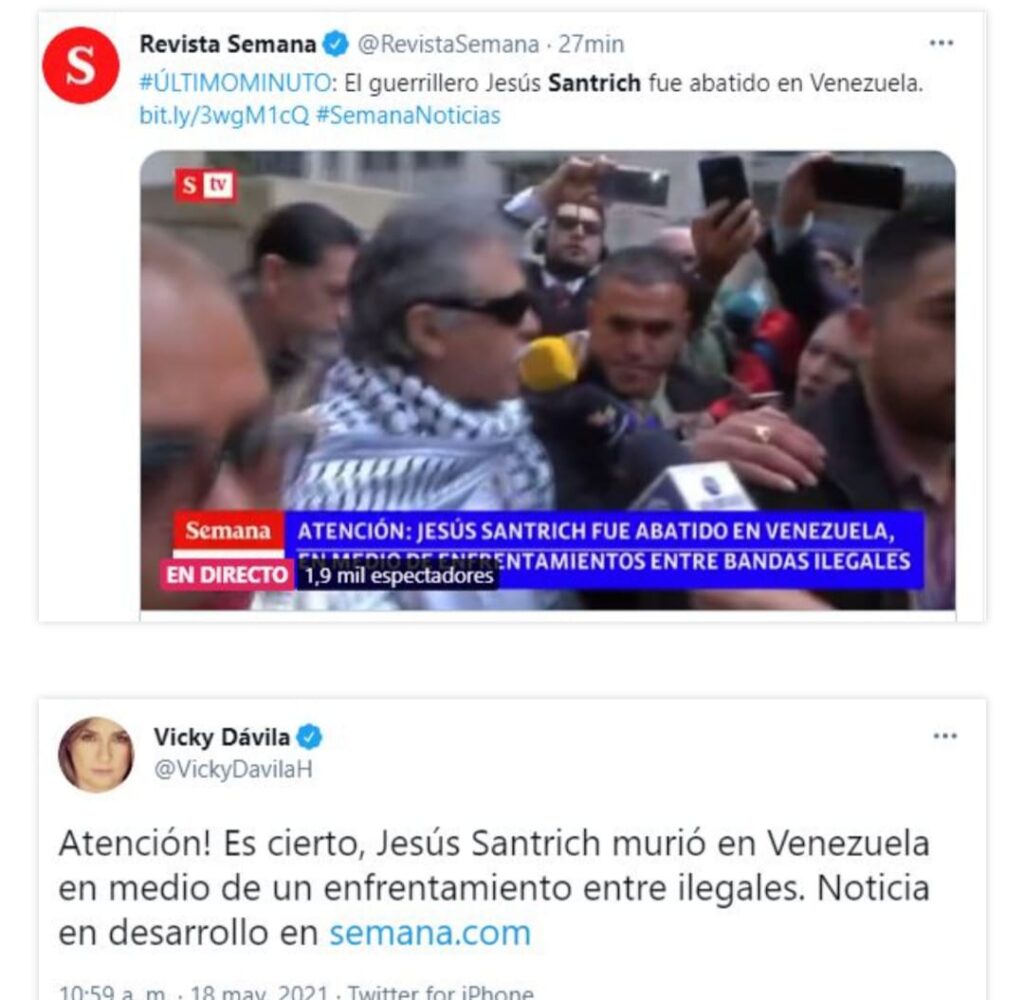Click Vicky Dávila verified badge
The image size is (1024, 1000).
click(x=310, y=737)
